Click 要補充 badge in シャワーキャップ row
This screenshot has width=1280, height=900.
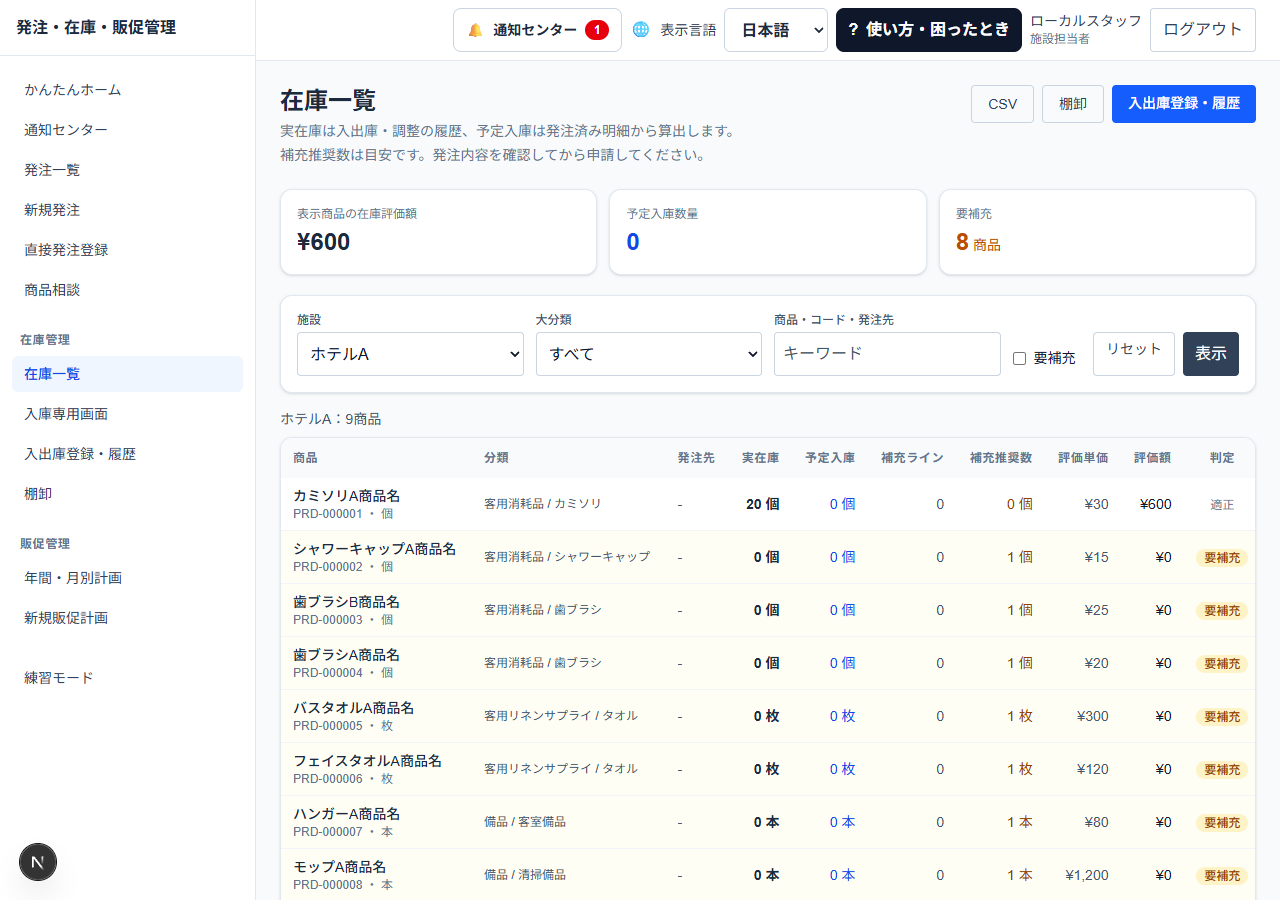coord(1222,558)
